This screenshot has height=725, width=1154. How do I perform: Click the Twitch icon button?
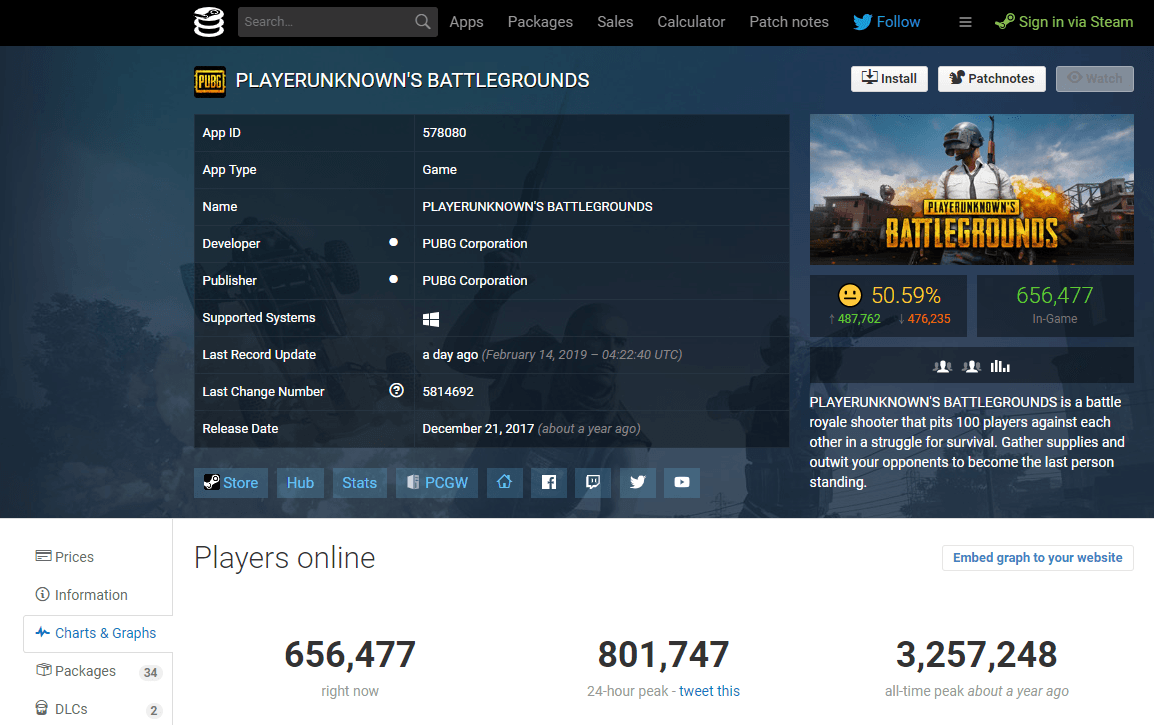tap(593, 483)
